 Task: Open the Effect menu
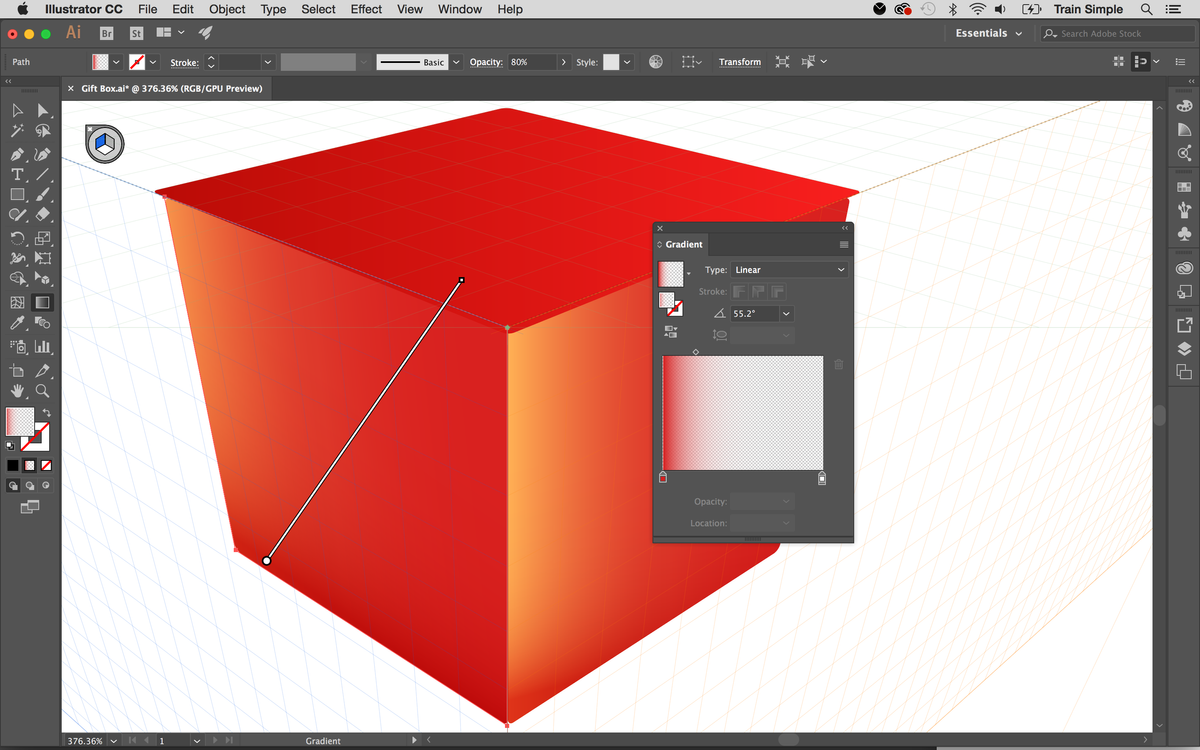point(366,9)
